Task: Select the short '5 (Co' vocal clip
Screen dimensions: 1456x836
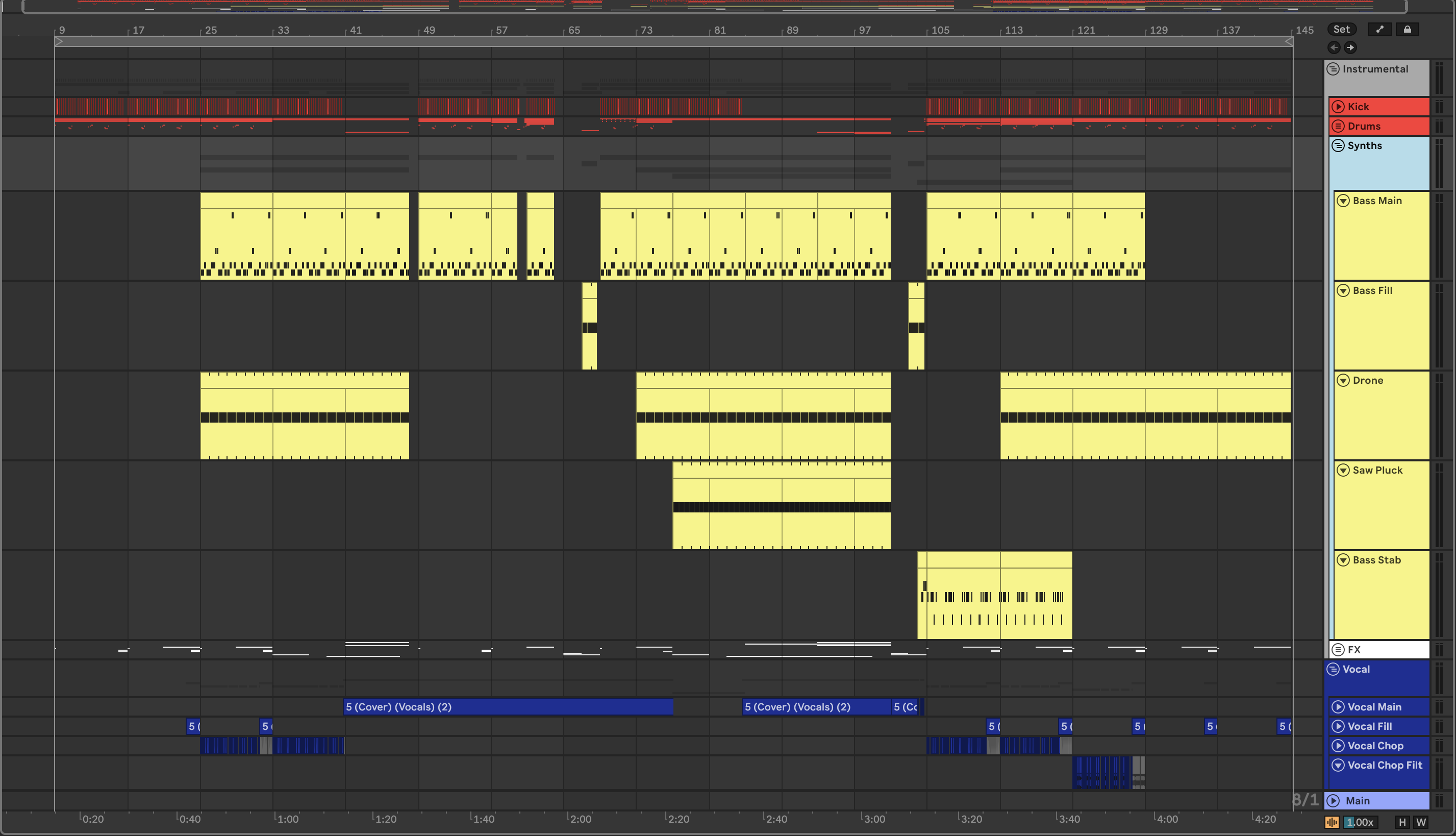Action: (905, 707)
